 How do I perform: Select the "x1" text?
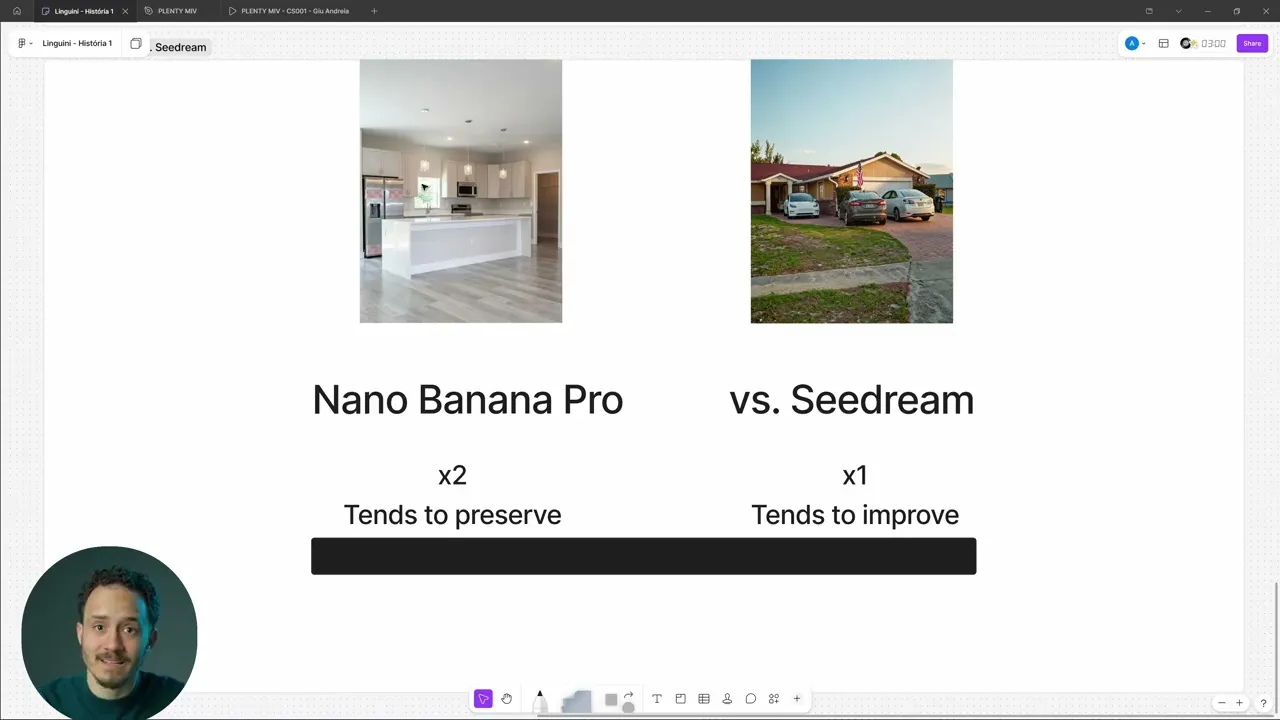point(855,475)
